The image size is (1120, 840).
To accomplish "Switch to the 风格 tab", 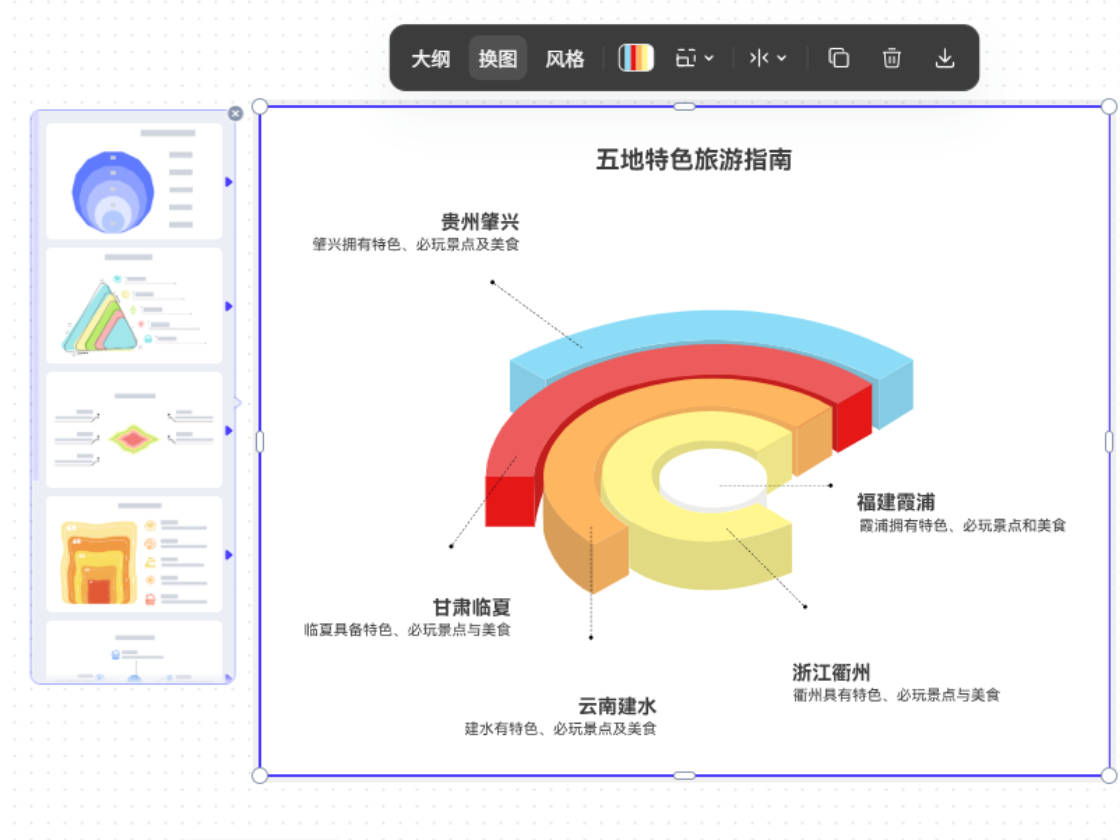I will coord(564,58).
